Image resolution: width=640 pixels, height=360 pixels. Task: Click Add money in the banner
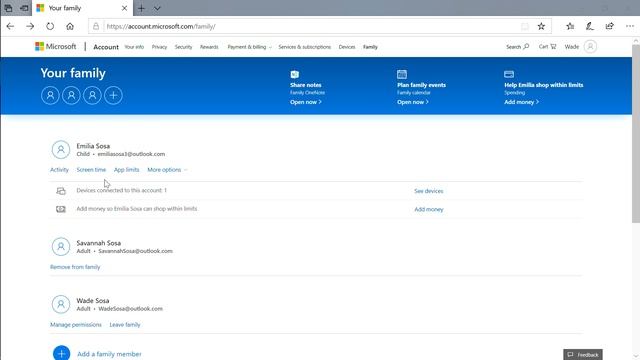point(521,102)
